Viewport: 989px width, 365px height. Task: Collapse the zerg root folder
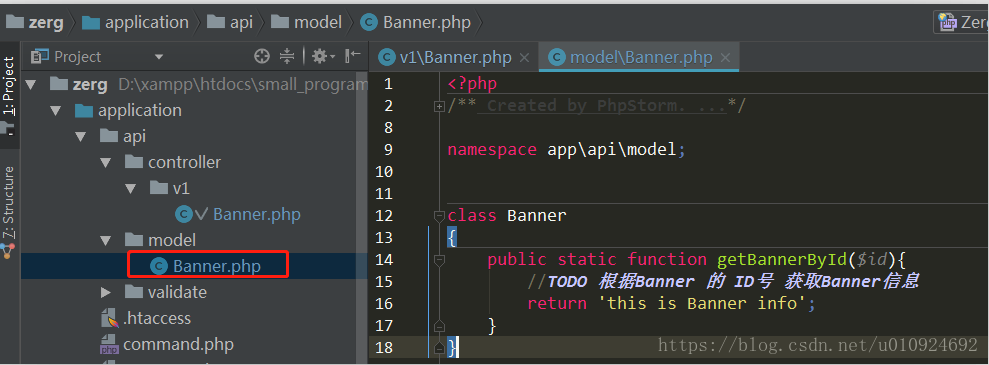click(x=30, y=84)
